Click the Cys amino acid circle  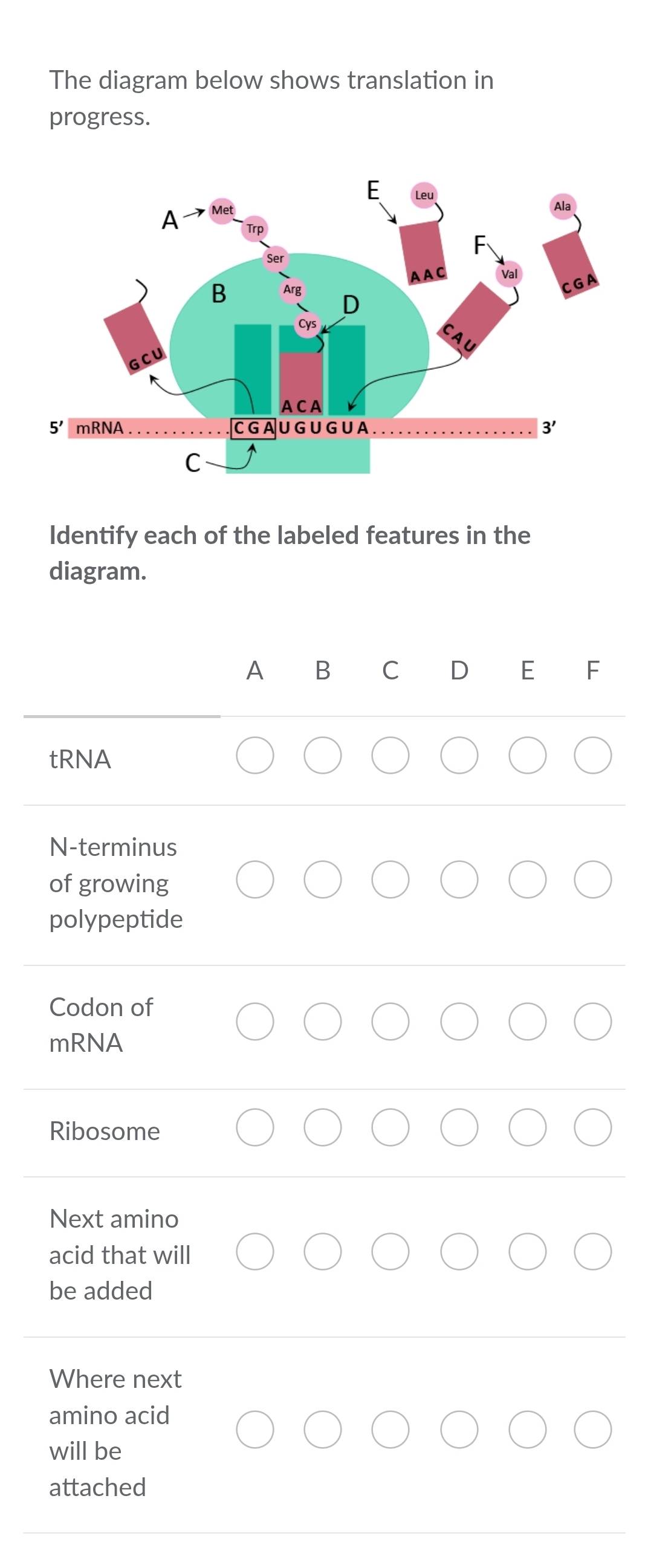pos(307,323)
